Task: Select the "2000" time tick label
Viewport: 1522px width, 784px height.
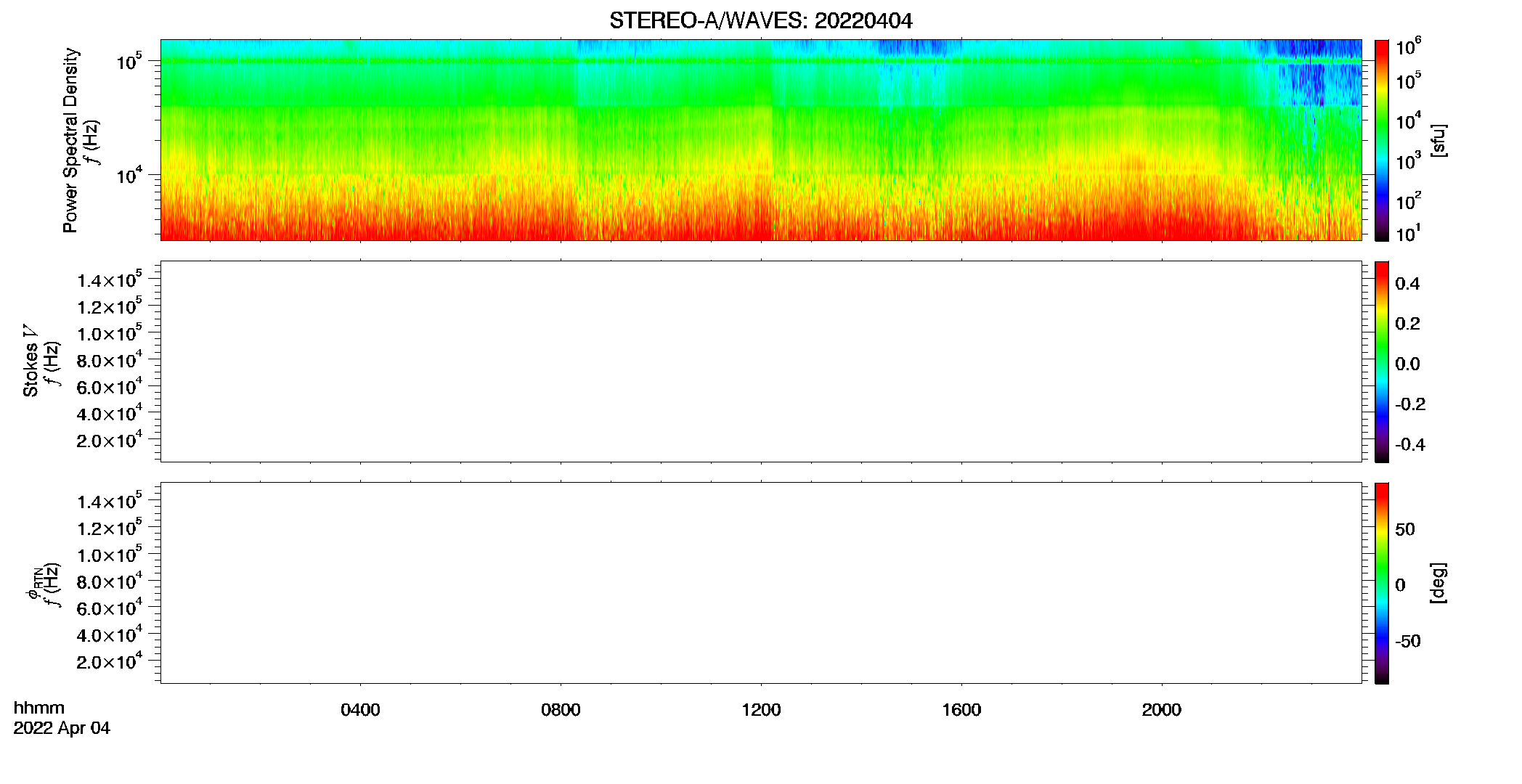Action: tap(1162, 710)
